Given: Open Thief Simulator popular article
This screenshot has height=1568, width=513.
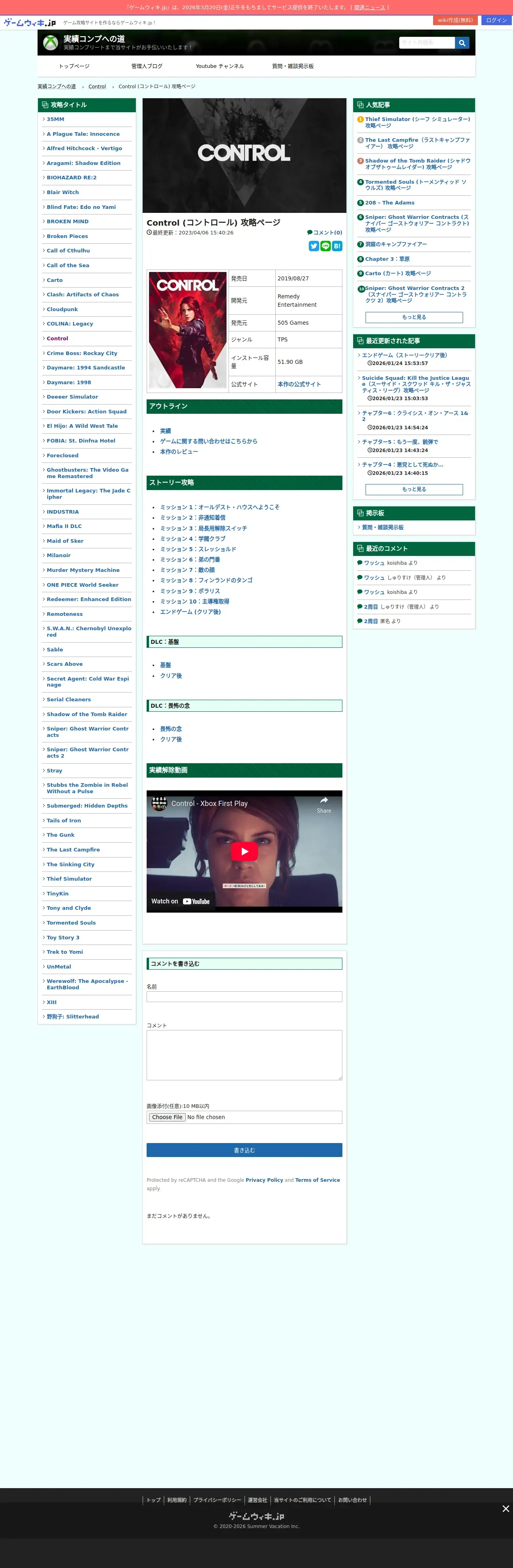Looking at the screenshot, I should coord(418,122).
